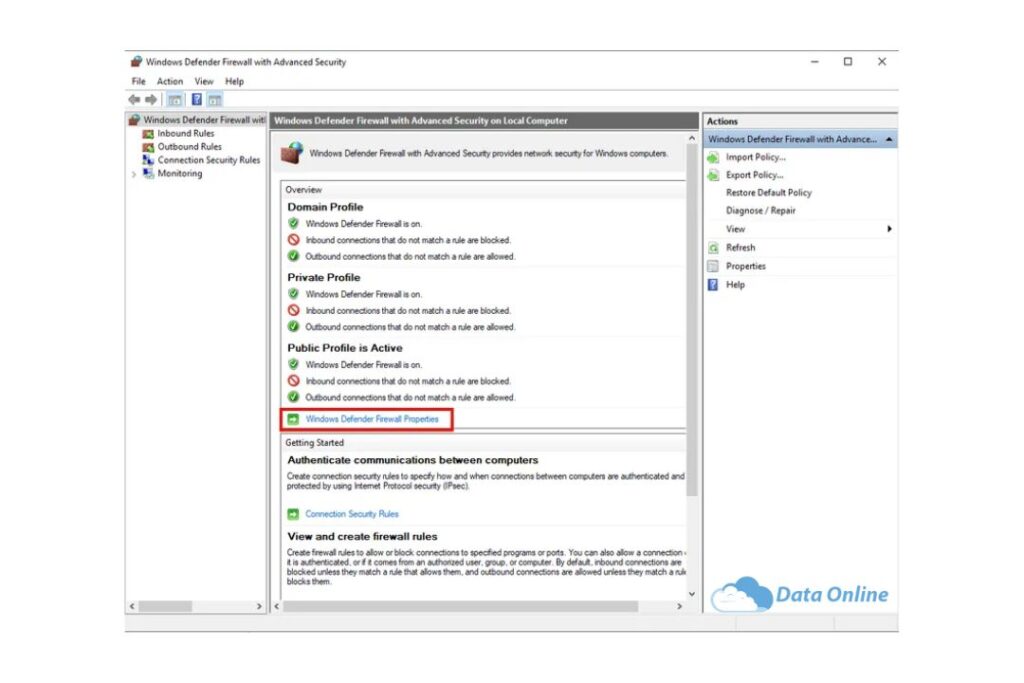
Task: Click the Properties icon in Actions pane
Action: tap(713, 266)
